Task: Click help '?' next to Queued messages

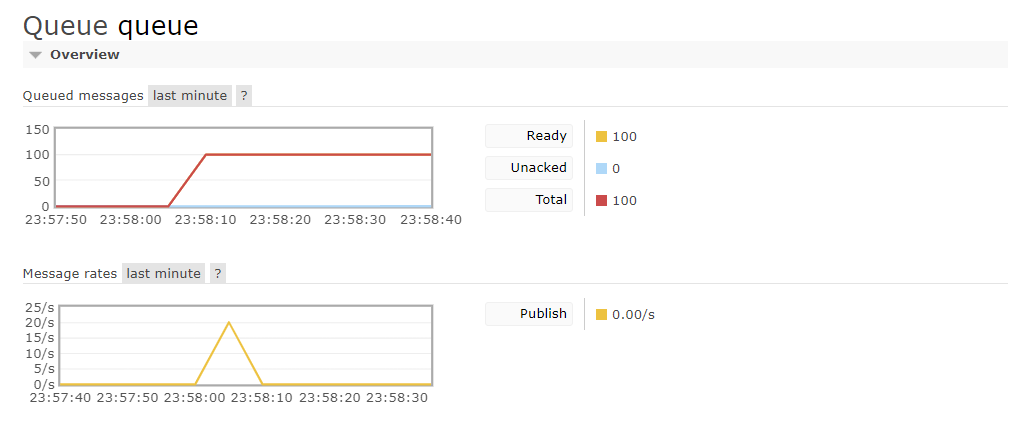Action: tap(244, 96)
